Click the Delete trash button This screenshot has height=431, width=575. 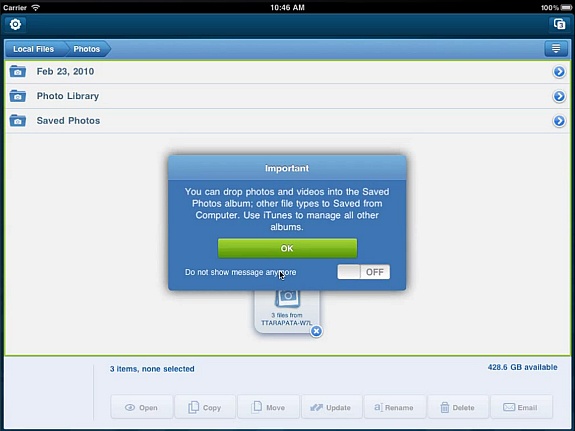point(458,407)
